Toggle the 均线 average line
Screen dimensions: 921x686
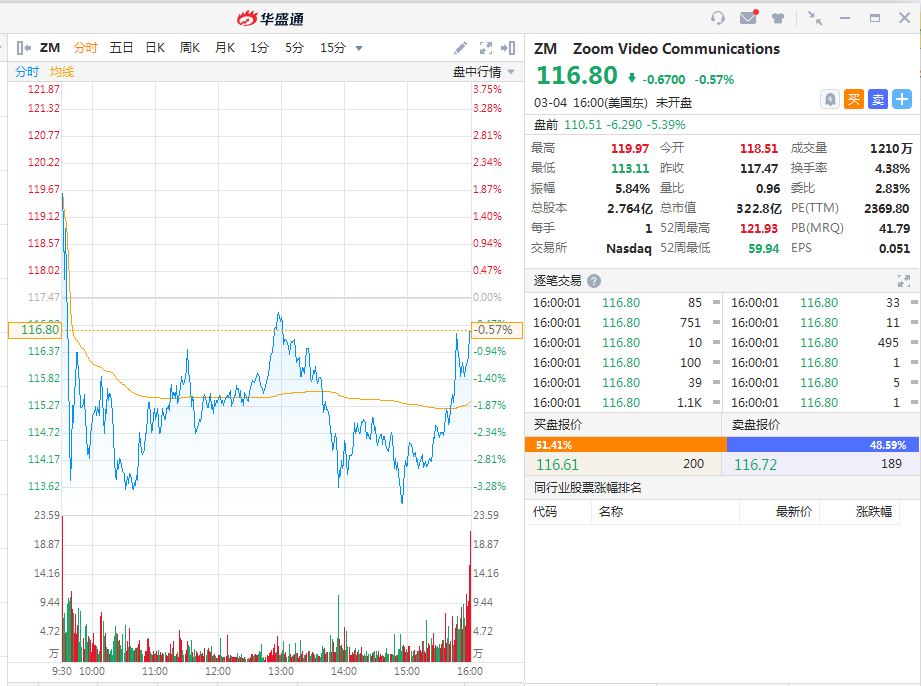click(x=62, y=72)
